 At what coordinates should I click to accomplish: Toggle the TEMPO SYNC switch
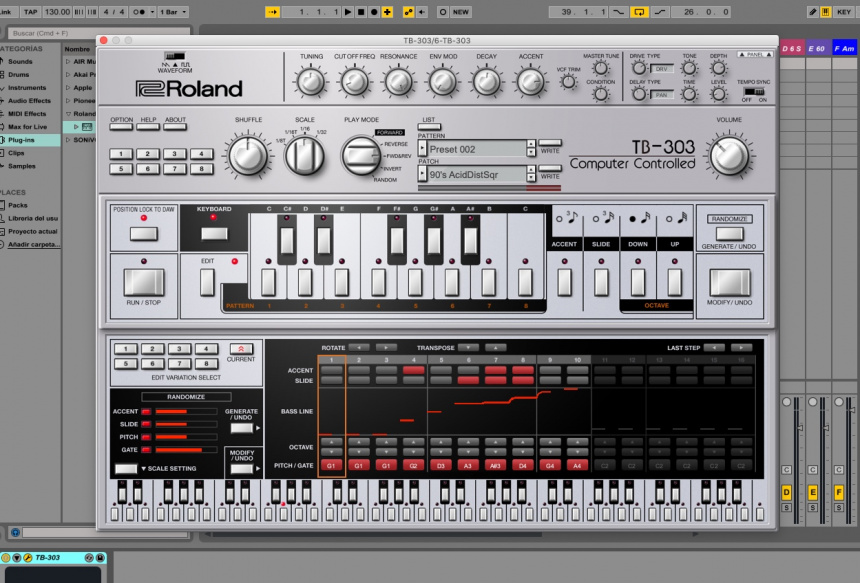tap(753, 90)
